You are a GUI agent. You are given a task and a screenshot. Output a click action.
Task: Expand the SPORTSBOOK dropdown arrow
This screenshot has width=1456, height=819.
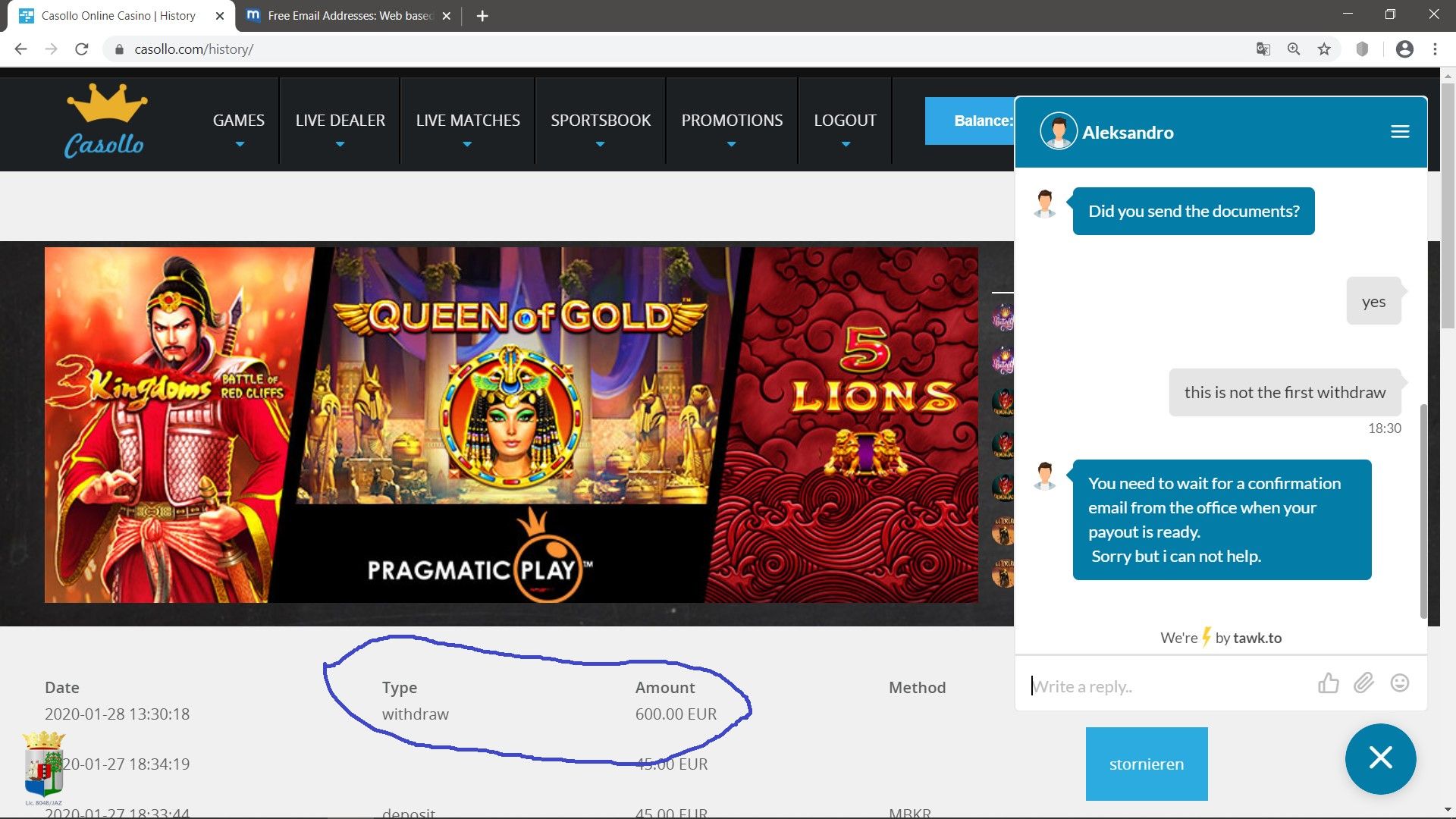pos(600,144)
